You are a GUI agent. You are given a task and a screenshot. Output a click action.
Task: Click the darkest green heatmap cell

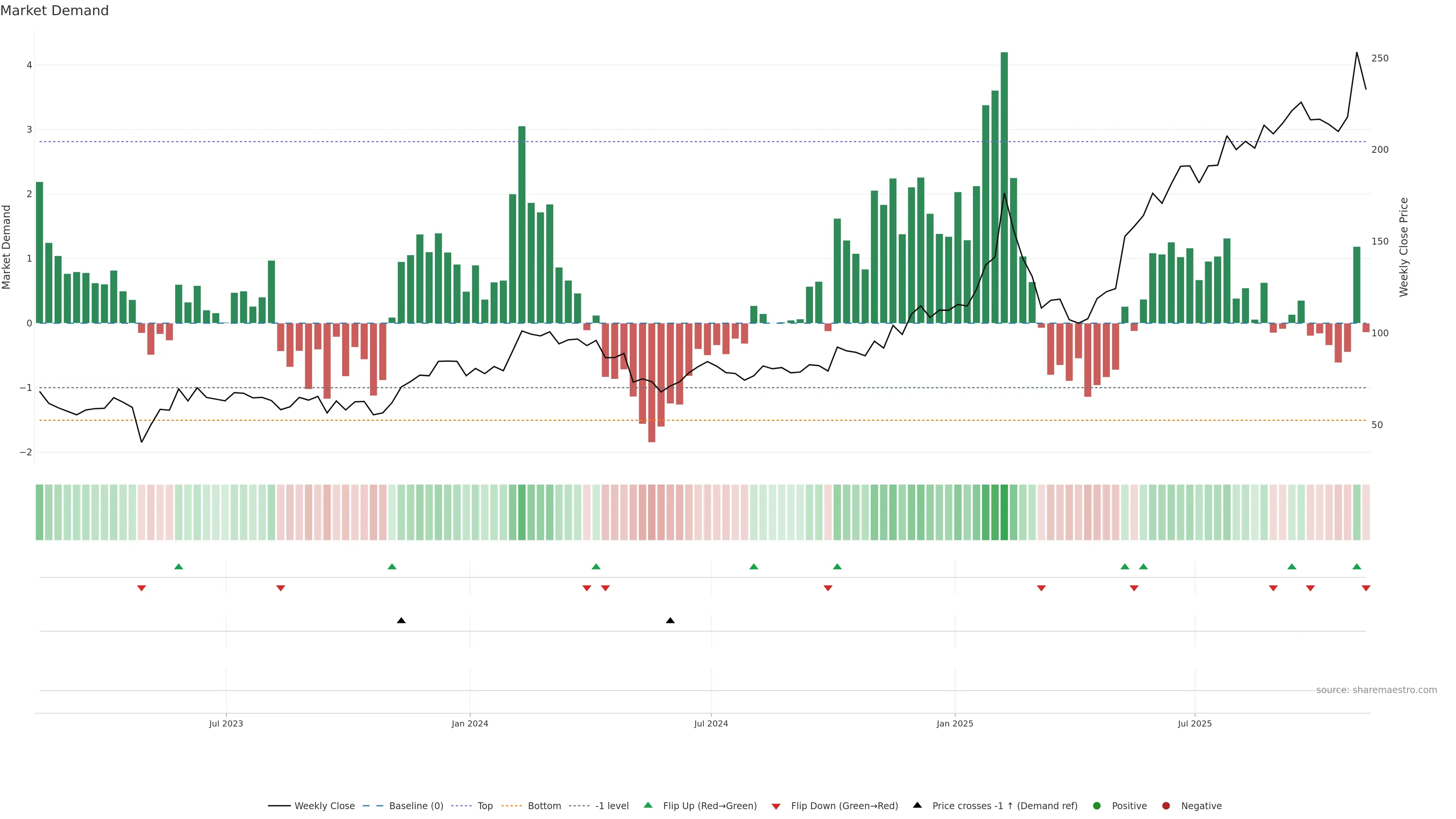point(1004,512)
